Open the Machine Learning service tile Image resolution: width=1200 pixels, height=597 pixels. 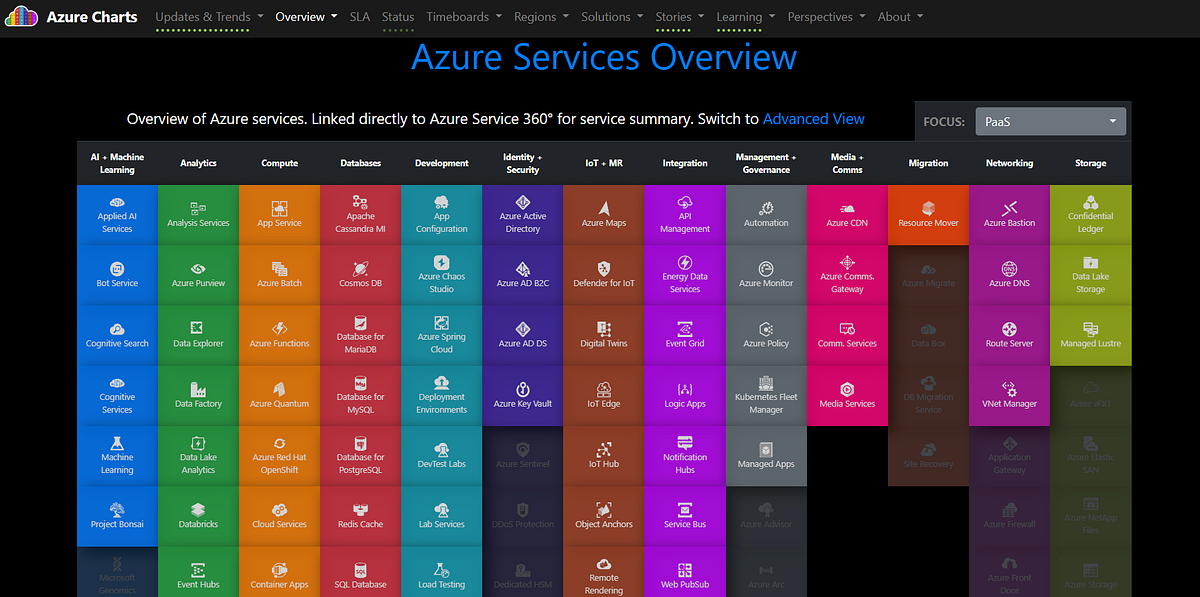117,455
